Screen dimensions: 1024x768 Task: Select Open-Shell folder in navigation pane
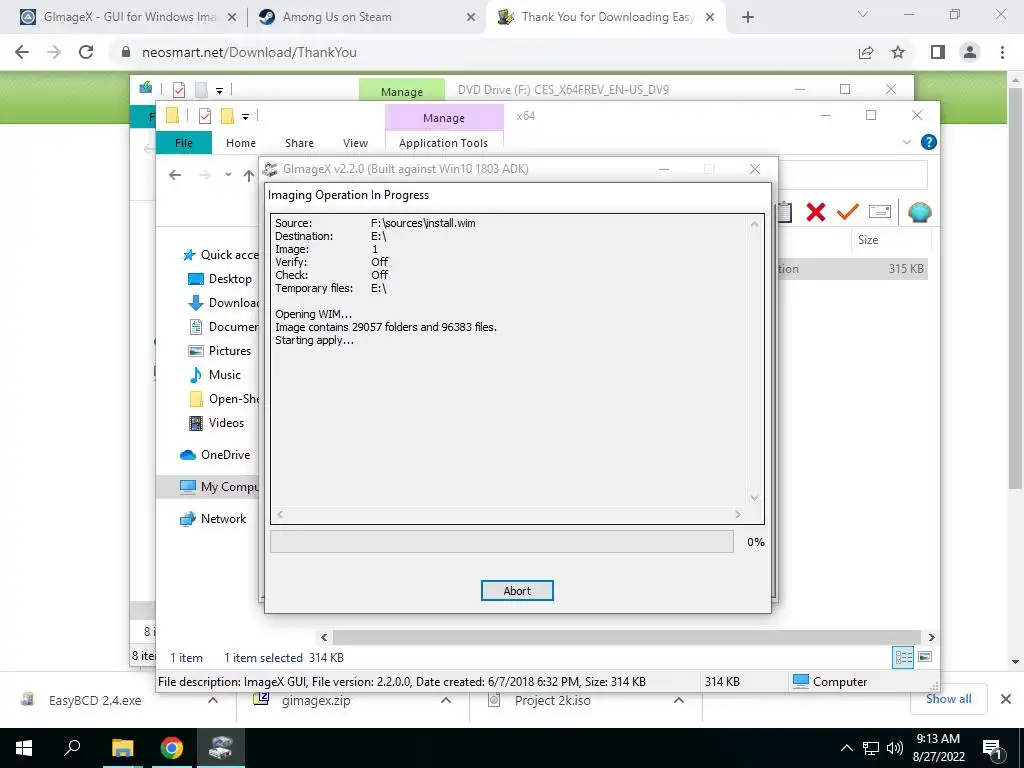pos(223,399)
